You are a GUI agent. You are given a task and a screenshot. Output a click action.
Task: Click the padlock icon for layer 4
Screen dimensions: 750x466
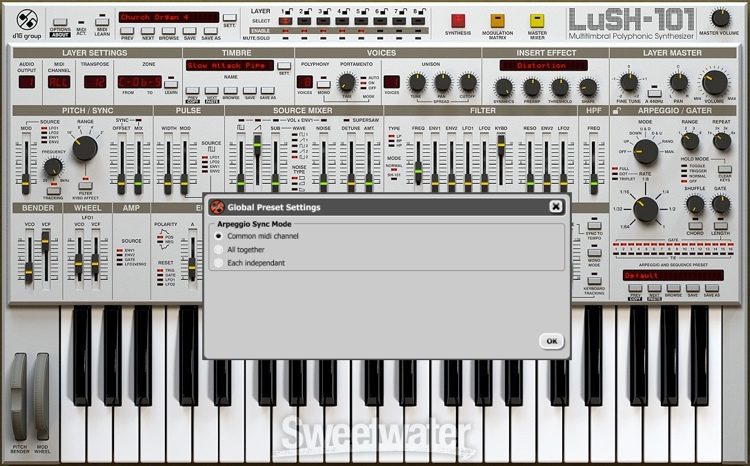coord(346,11)
